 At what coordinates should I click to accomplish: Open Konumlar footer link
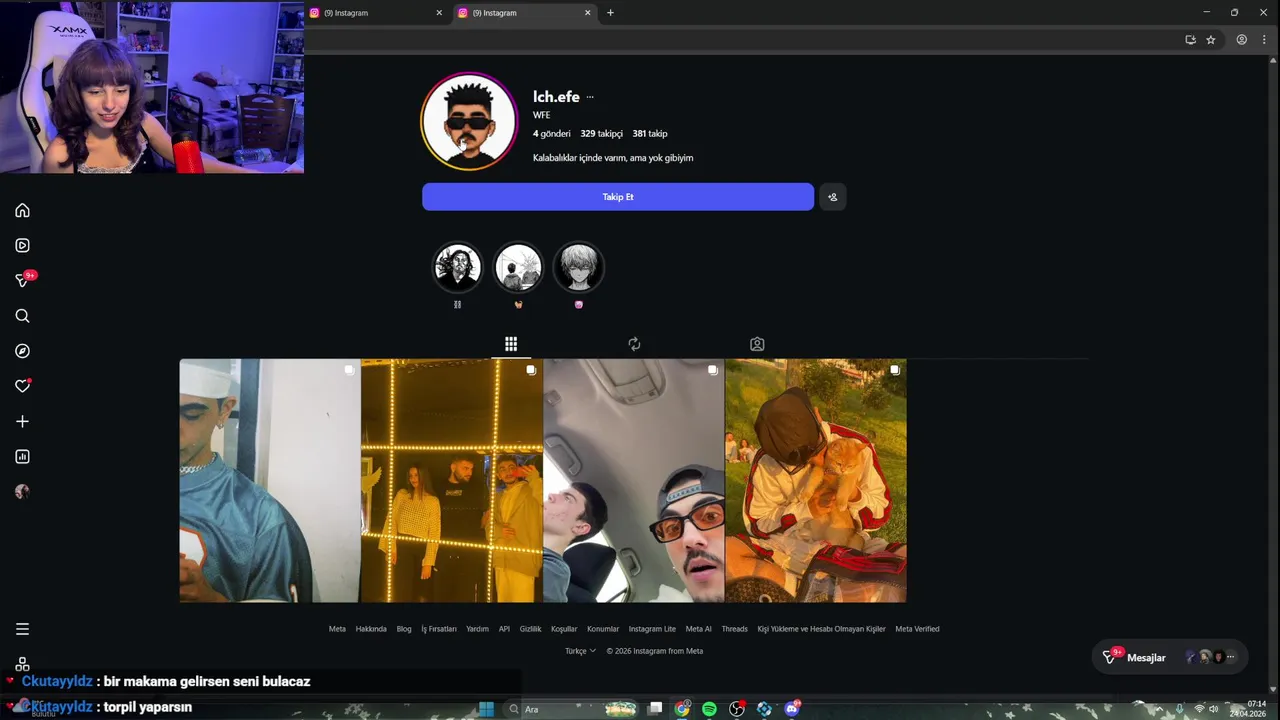pos(603,629)
